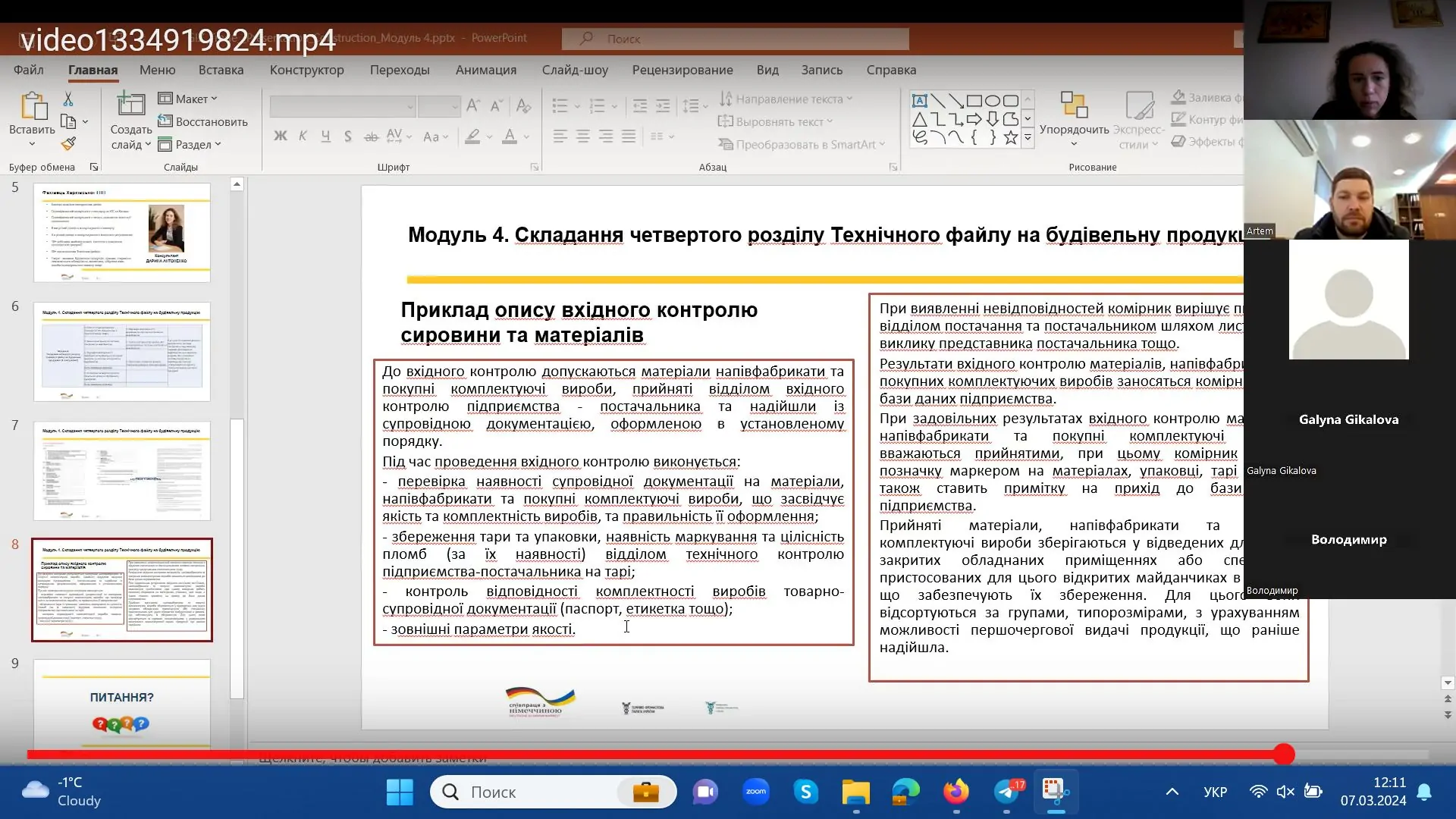Pick the right block arrow shape
1456x819 pixels.
pos(974,119)
